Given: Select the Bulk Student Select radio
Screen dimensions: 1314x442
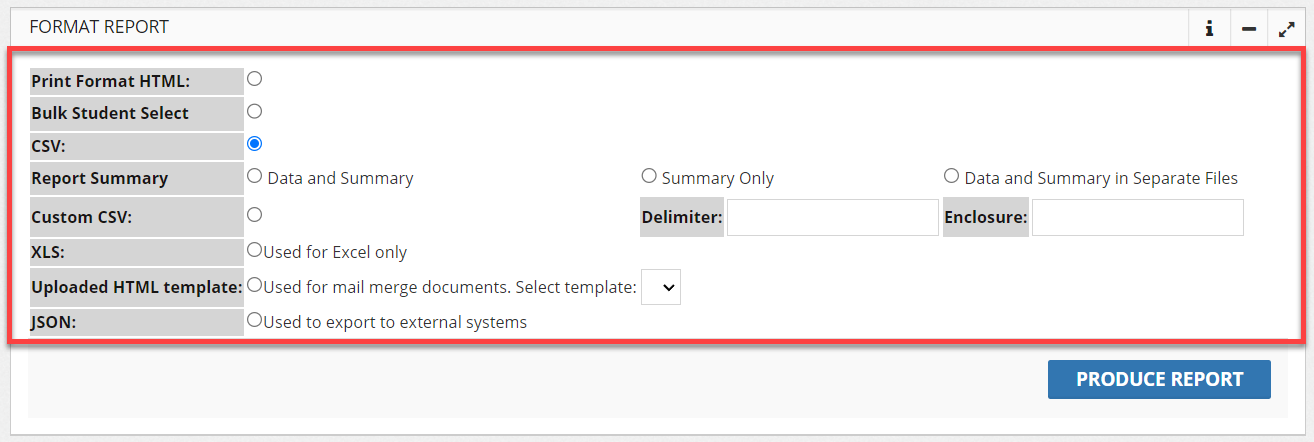Looking at the screenshot, I should (x=255, y=111).
